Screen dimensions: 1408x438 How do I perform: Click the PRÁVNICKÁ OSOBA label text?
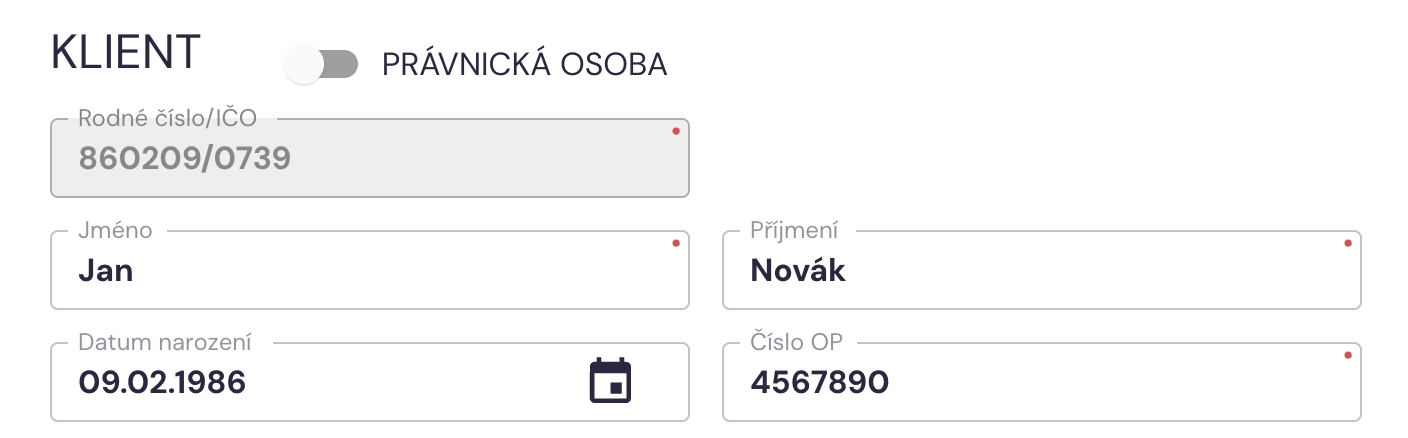click(x=524, y=65)
